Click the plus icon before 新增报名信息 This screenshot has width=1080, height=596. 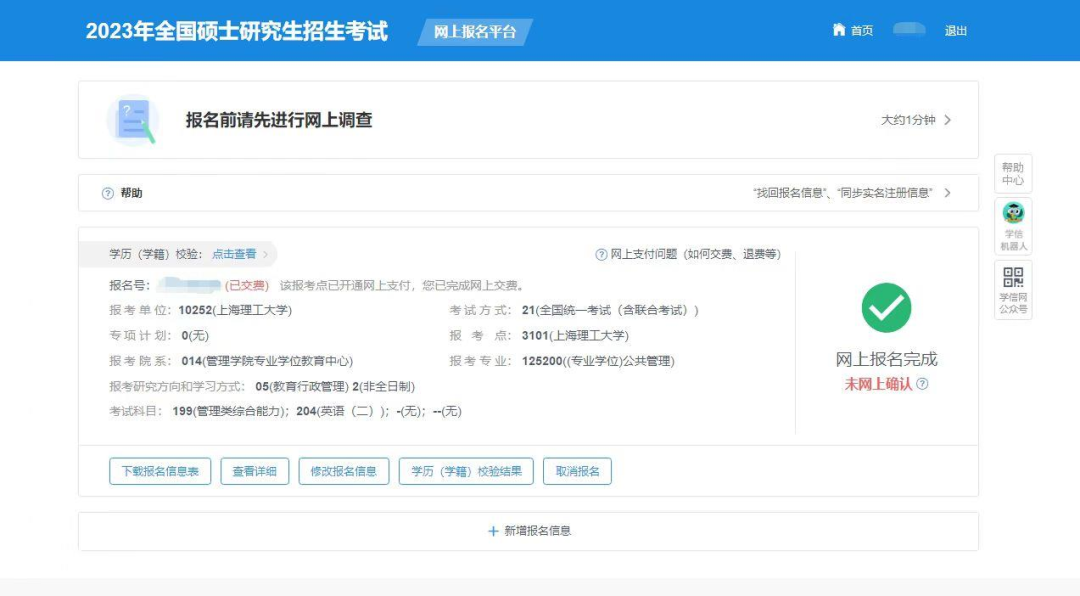493,531
